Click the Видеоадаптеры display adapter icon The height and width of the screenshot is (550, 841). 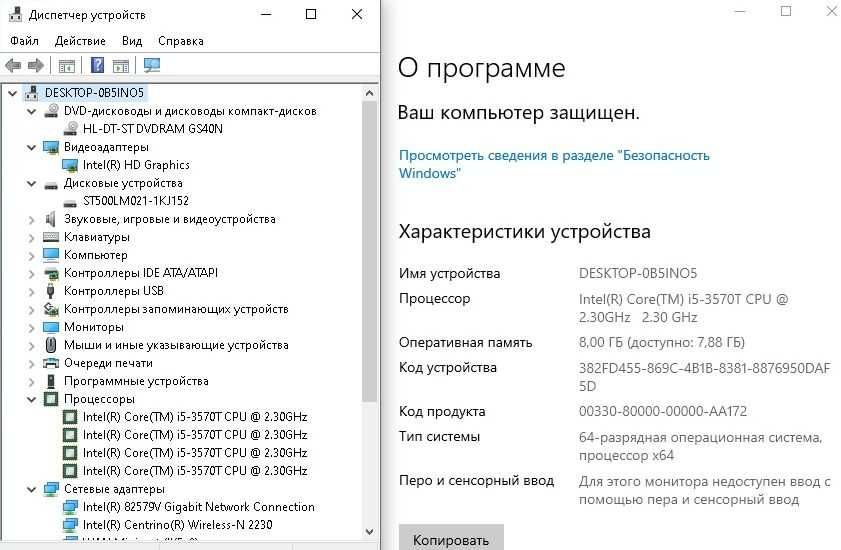51,147
